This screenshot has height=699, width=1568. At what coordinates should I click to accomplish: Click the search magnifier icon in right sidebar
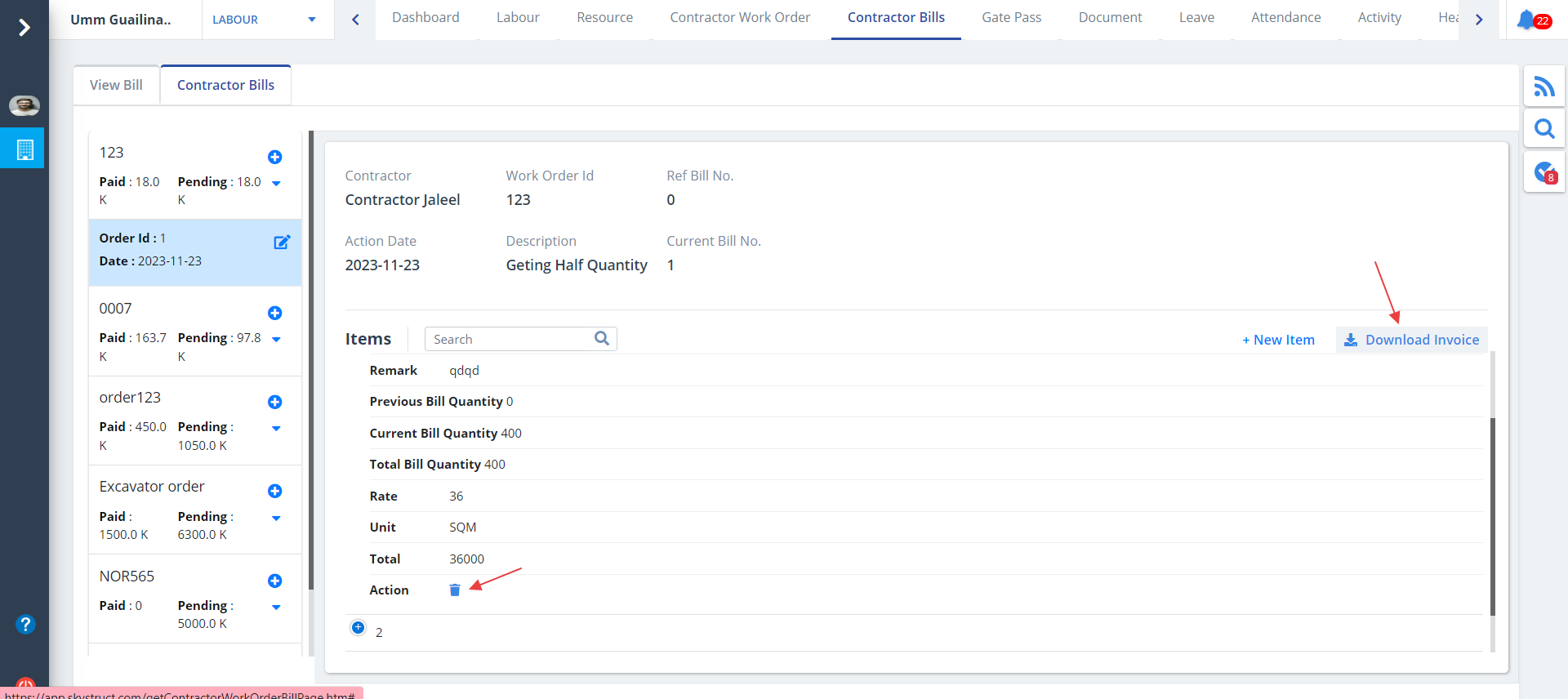click(1543, 129)
